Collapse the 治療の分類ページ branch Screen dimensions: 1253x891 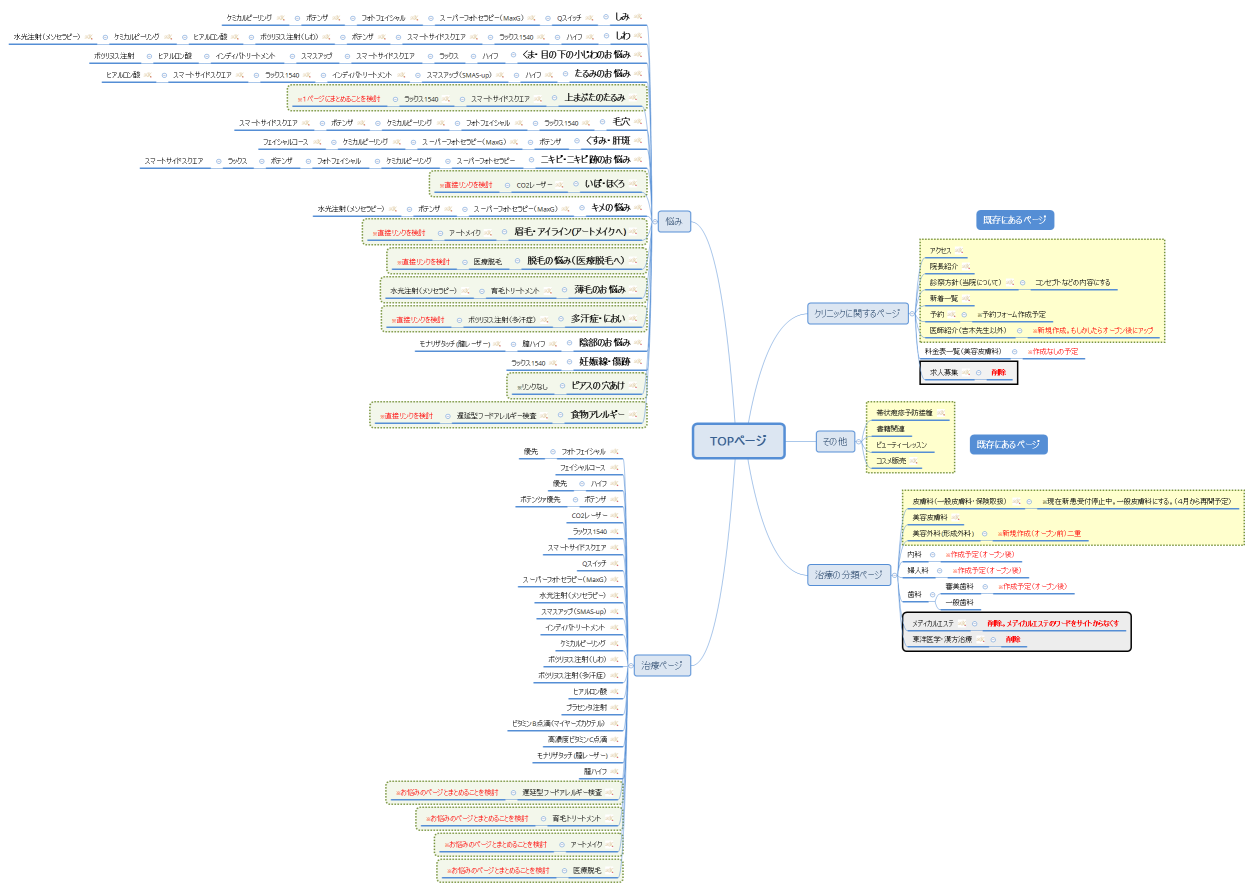[x=896, y=574]
